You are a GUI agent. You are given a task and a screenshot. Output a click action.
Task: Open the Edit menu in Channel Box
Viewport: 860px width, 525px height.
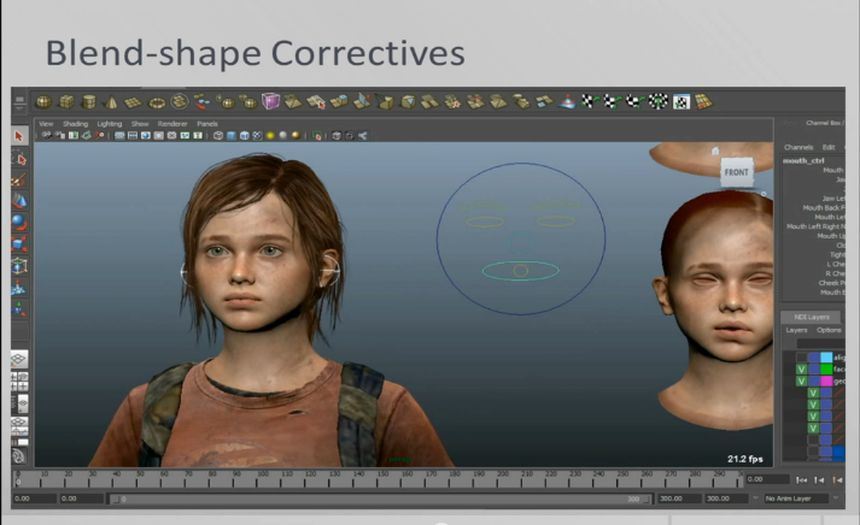tap(828, 147)
